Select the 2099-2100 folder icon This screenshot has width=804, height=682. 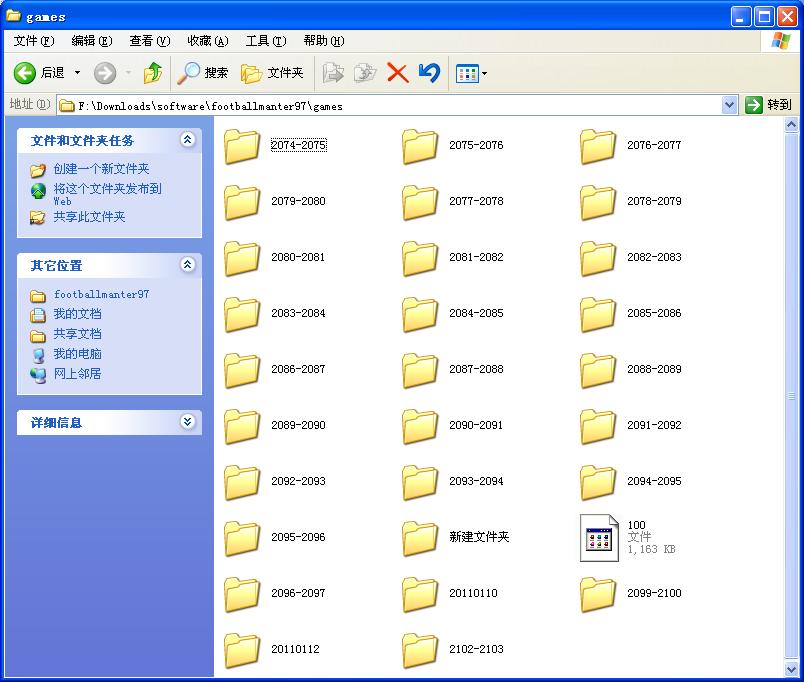(x=598, y=594)
